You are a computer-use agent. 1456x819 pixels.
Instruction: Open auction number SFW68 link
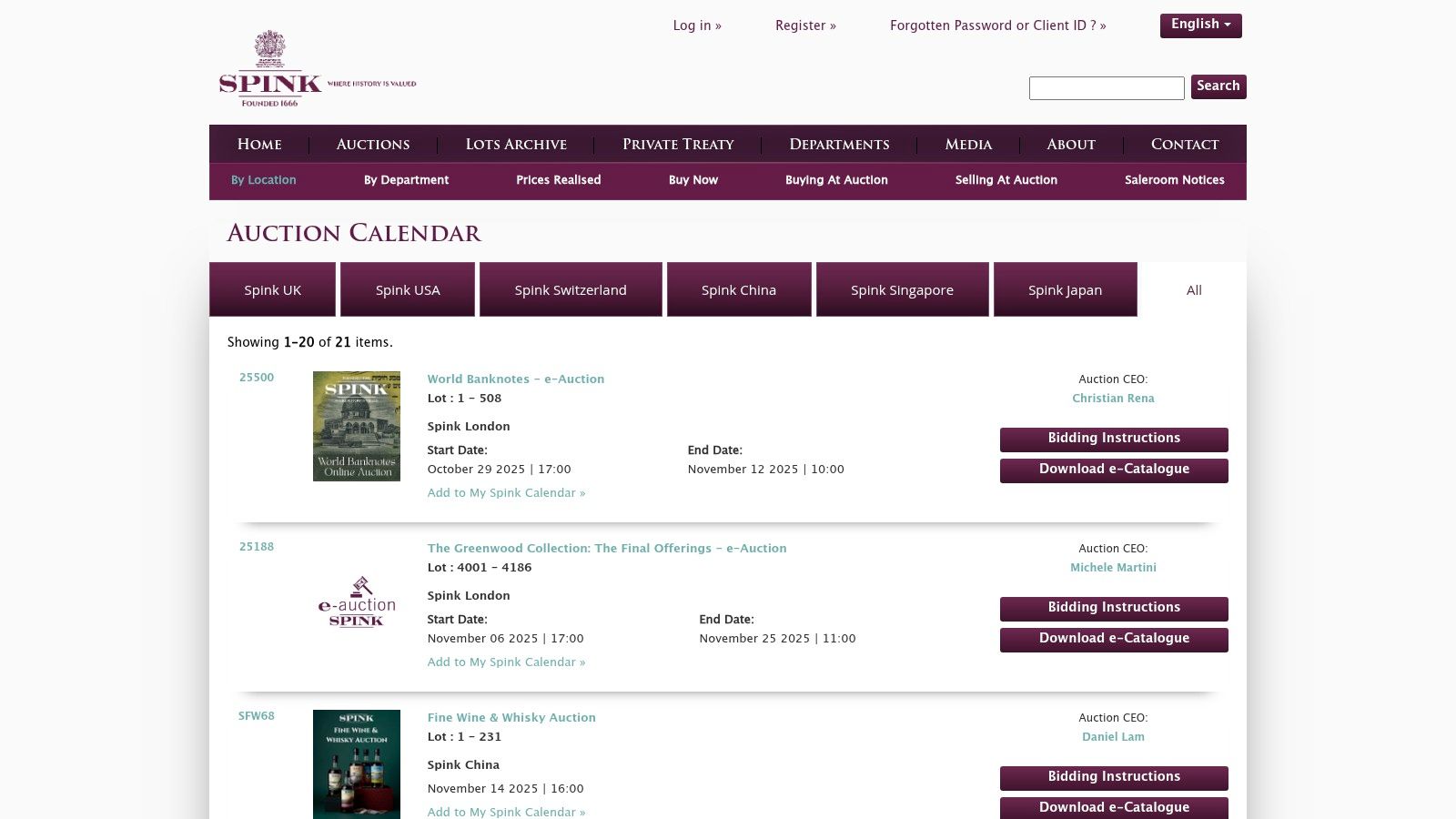click(257, 716)
